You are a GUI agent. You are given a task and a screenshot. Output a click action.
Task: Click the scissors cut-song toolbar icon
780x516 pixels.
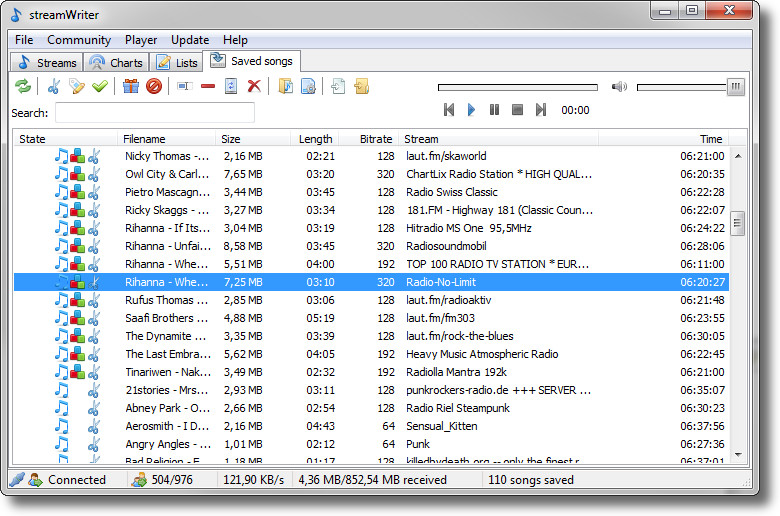coord(54,87)
